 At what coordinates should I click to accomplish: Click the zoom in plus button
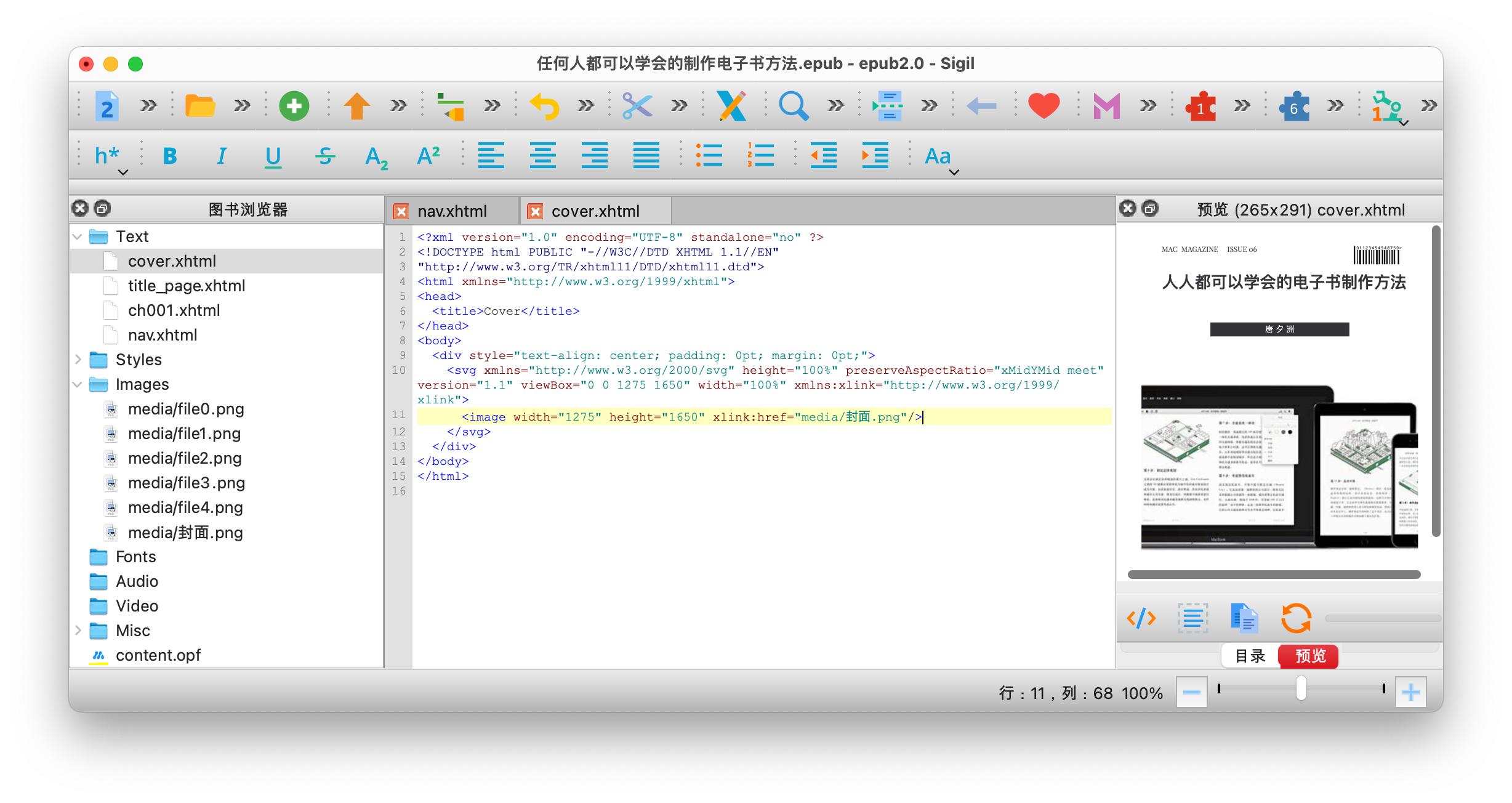coord(1410,693)
